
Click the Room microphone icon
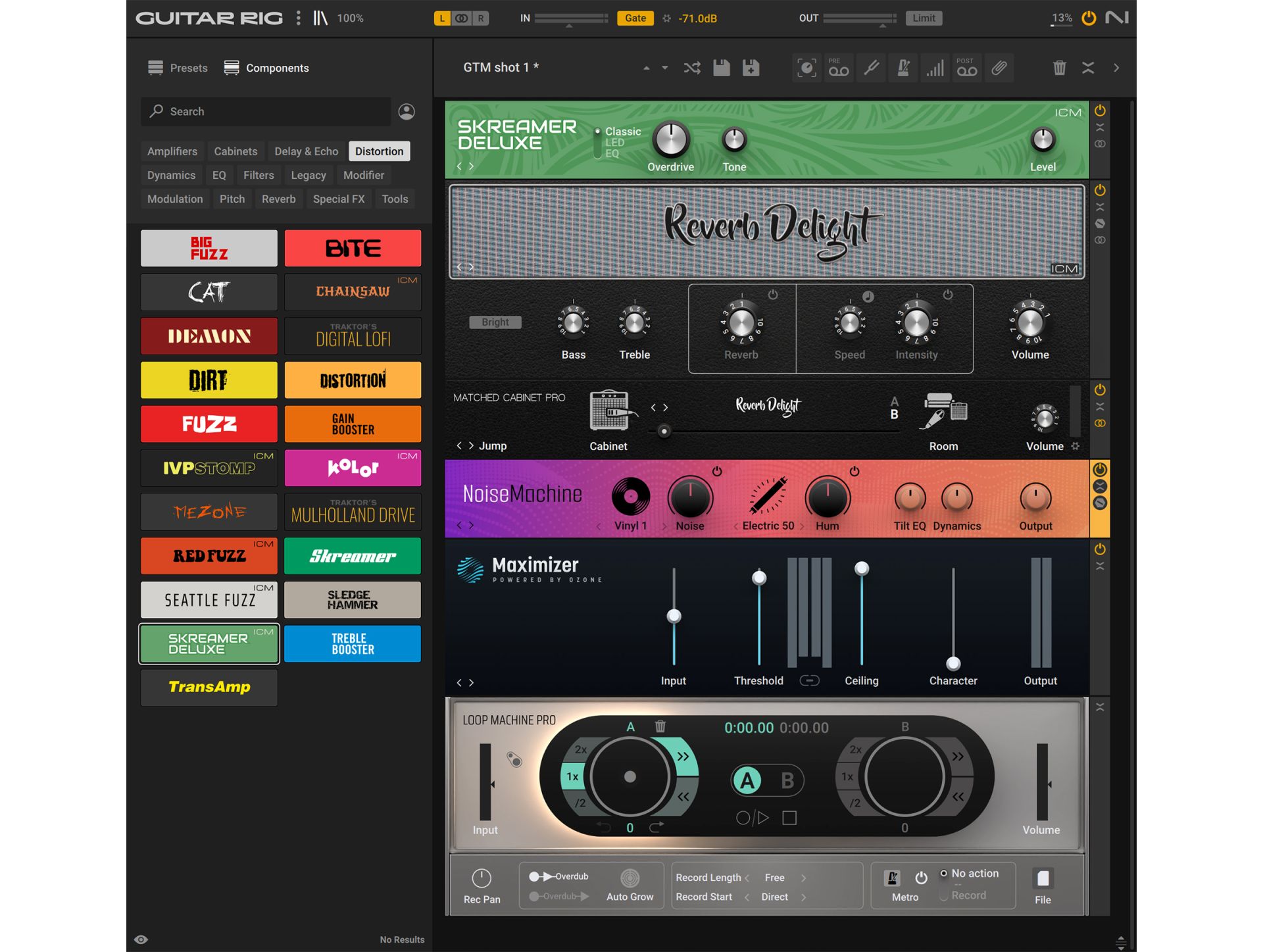tap(945, 411)
